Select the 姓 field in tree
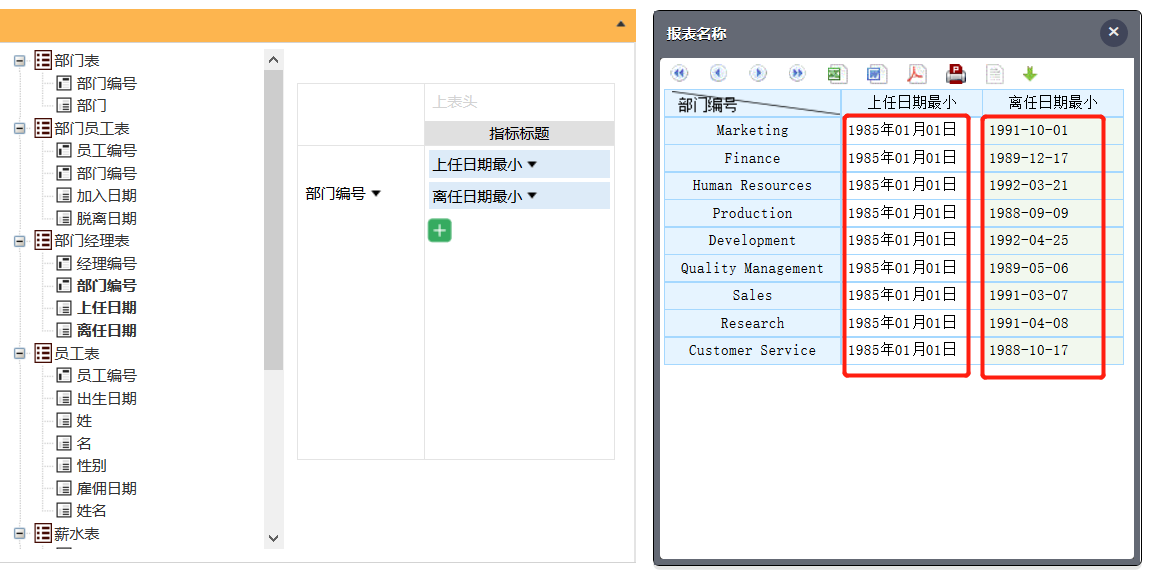 click(x=84, y=421)
